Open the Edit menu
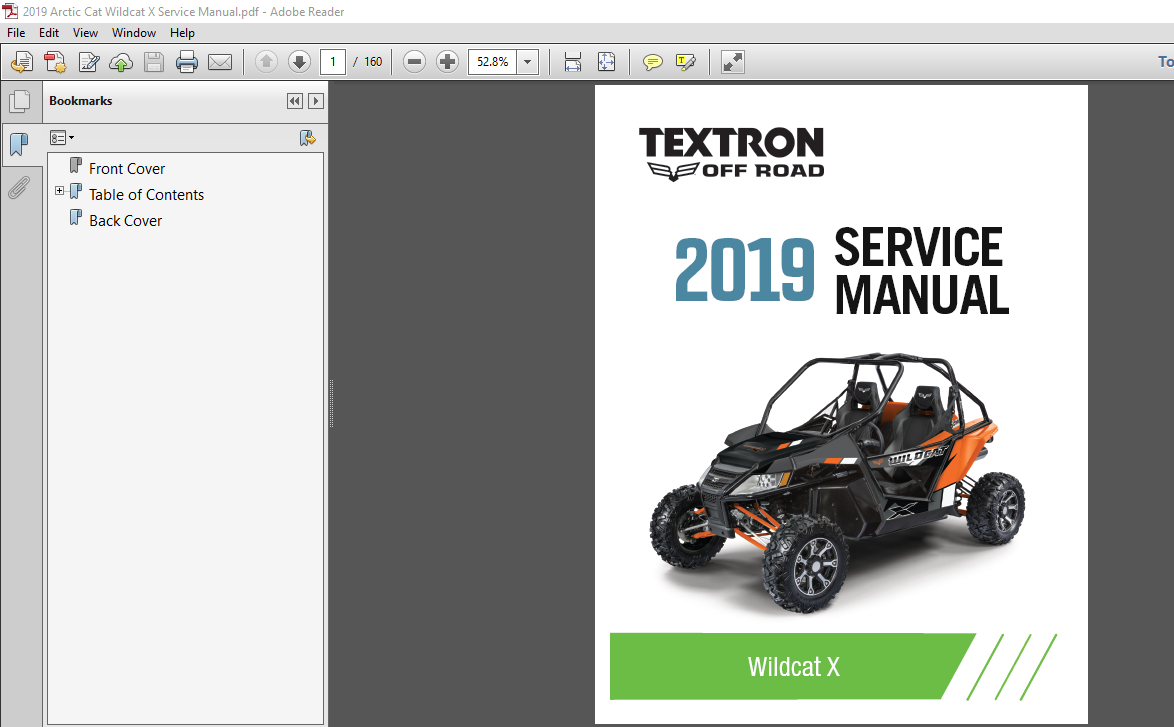This screenshot has height=727, width=1174. coord(49,33)
